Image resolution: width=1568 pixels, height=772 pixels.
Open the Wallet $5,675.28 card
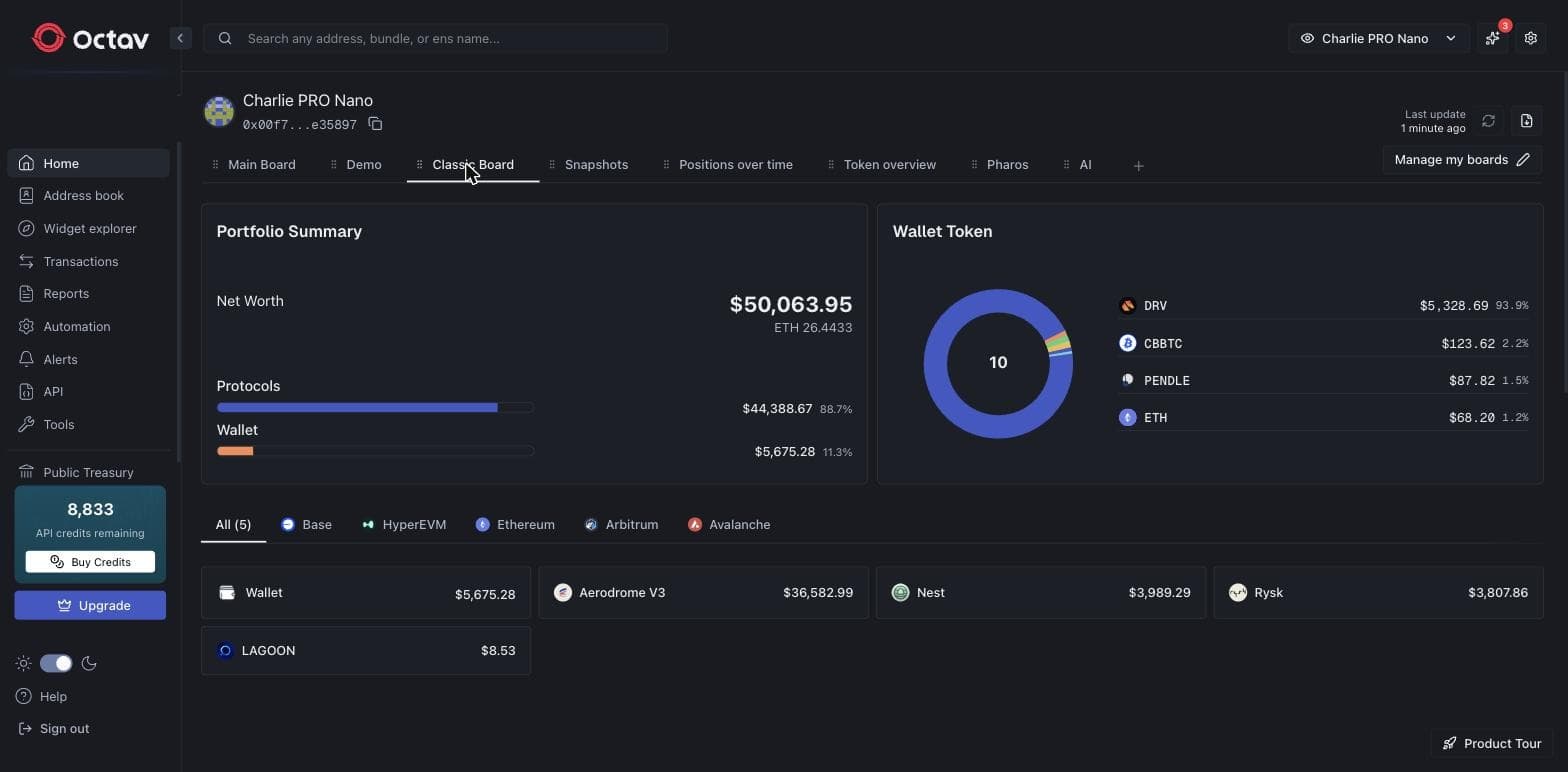click(x=366, y=593)
